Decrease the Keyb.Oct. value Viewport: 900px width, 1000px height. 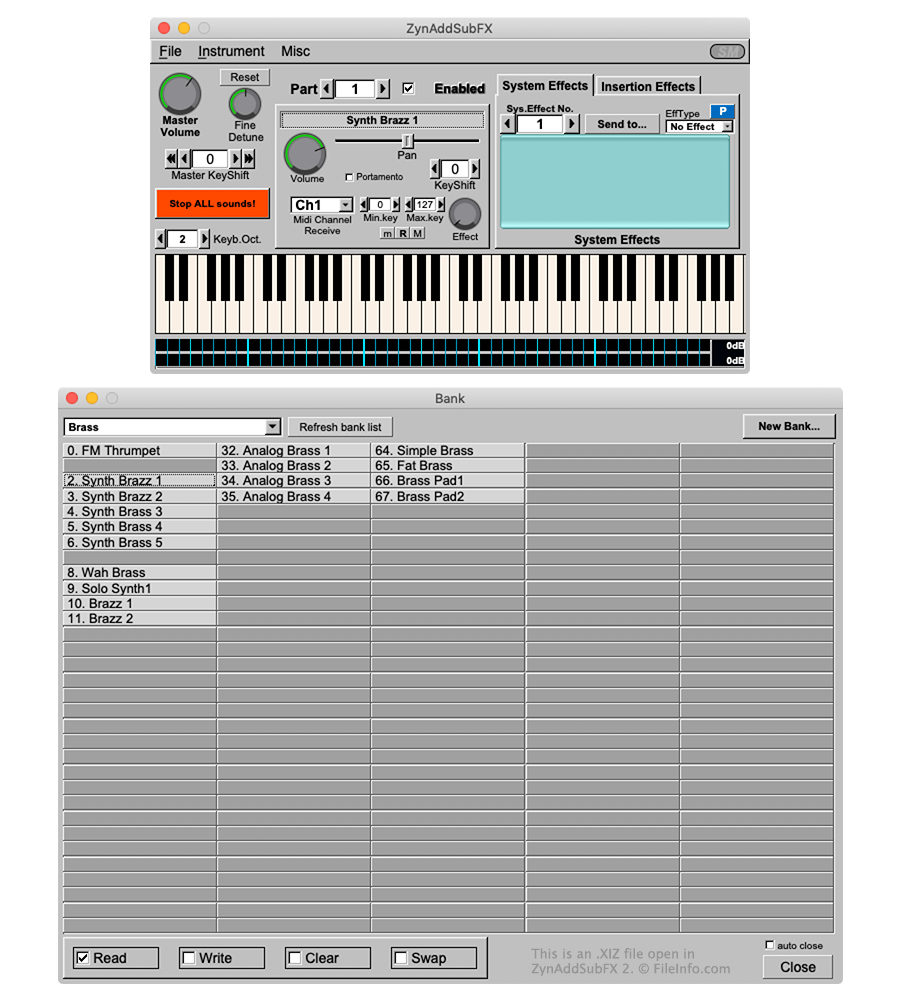161,239
